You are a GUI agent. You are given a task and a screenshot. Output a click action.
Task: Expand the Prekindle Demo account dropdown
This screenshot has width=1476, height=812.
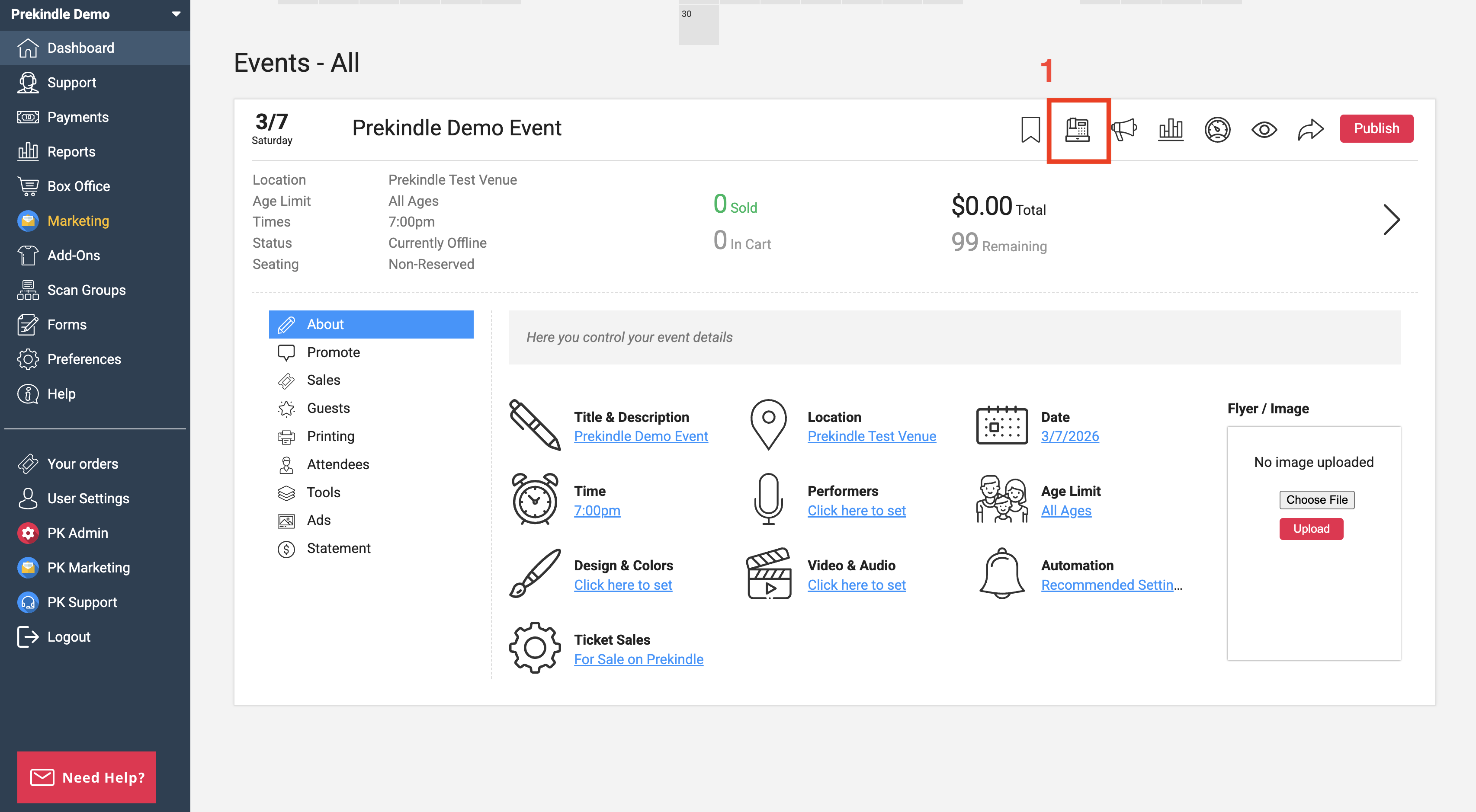click(176, 14)
